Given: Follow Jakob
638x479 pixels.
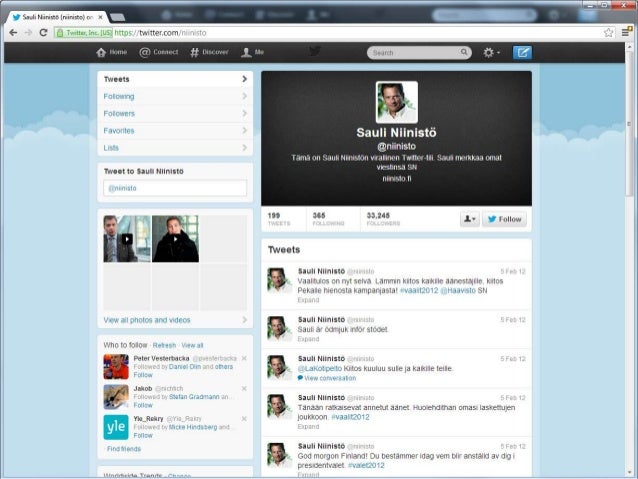Looking at the screenshot, I should 143,405.
